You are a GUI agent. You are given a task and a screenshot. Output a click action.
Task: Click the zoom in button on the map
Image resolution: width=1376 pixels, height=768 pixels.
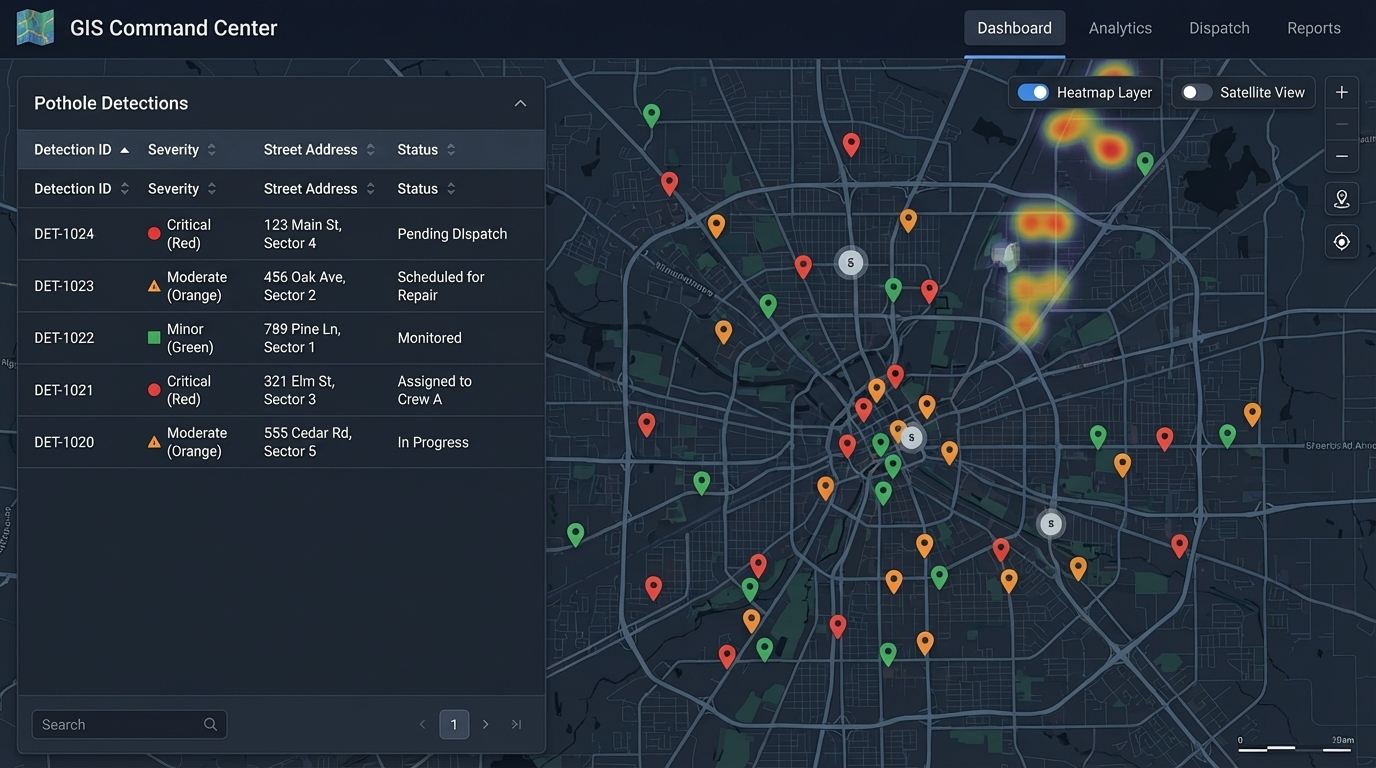pos(1341,91)
